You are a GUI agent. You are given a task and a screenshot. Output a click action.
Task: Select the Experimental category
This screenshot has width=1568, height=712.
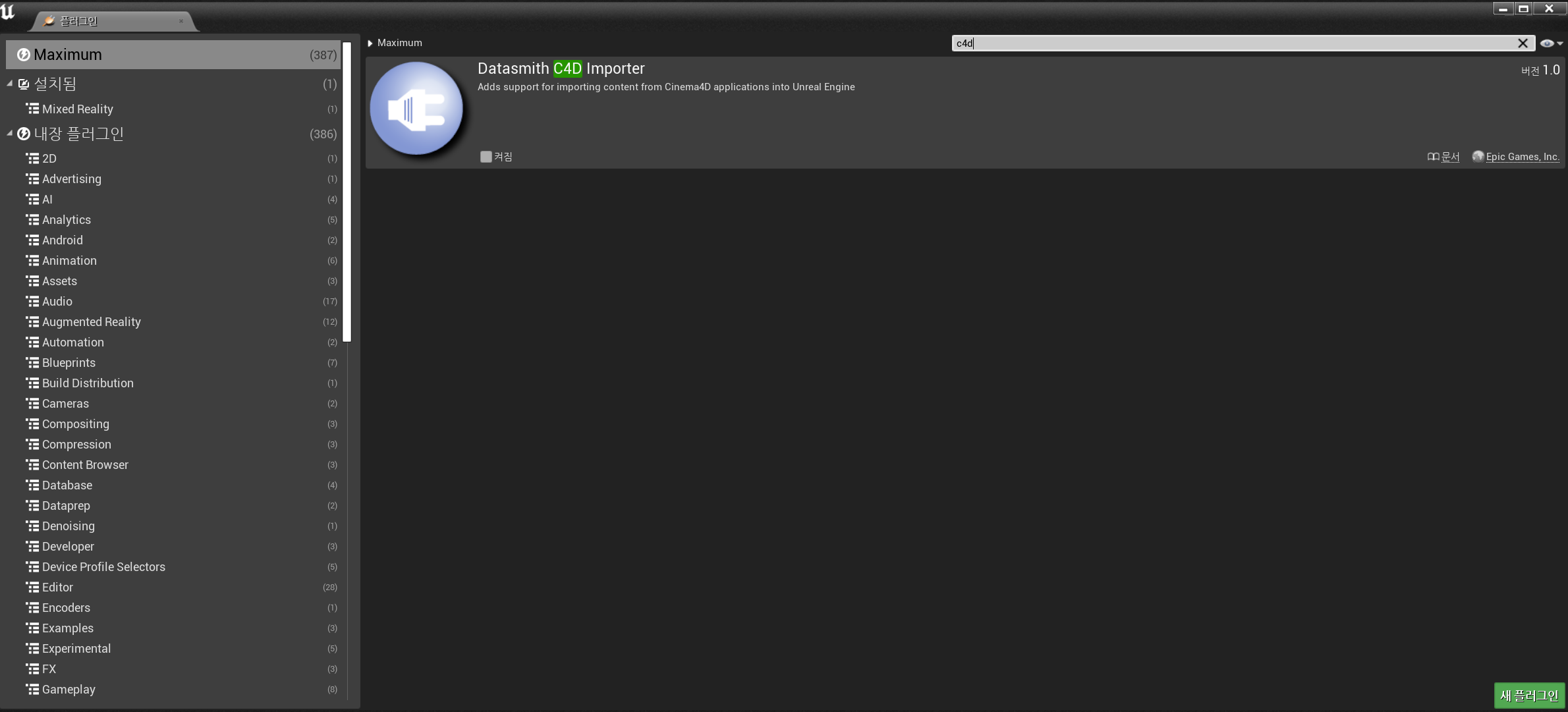173,649
